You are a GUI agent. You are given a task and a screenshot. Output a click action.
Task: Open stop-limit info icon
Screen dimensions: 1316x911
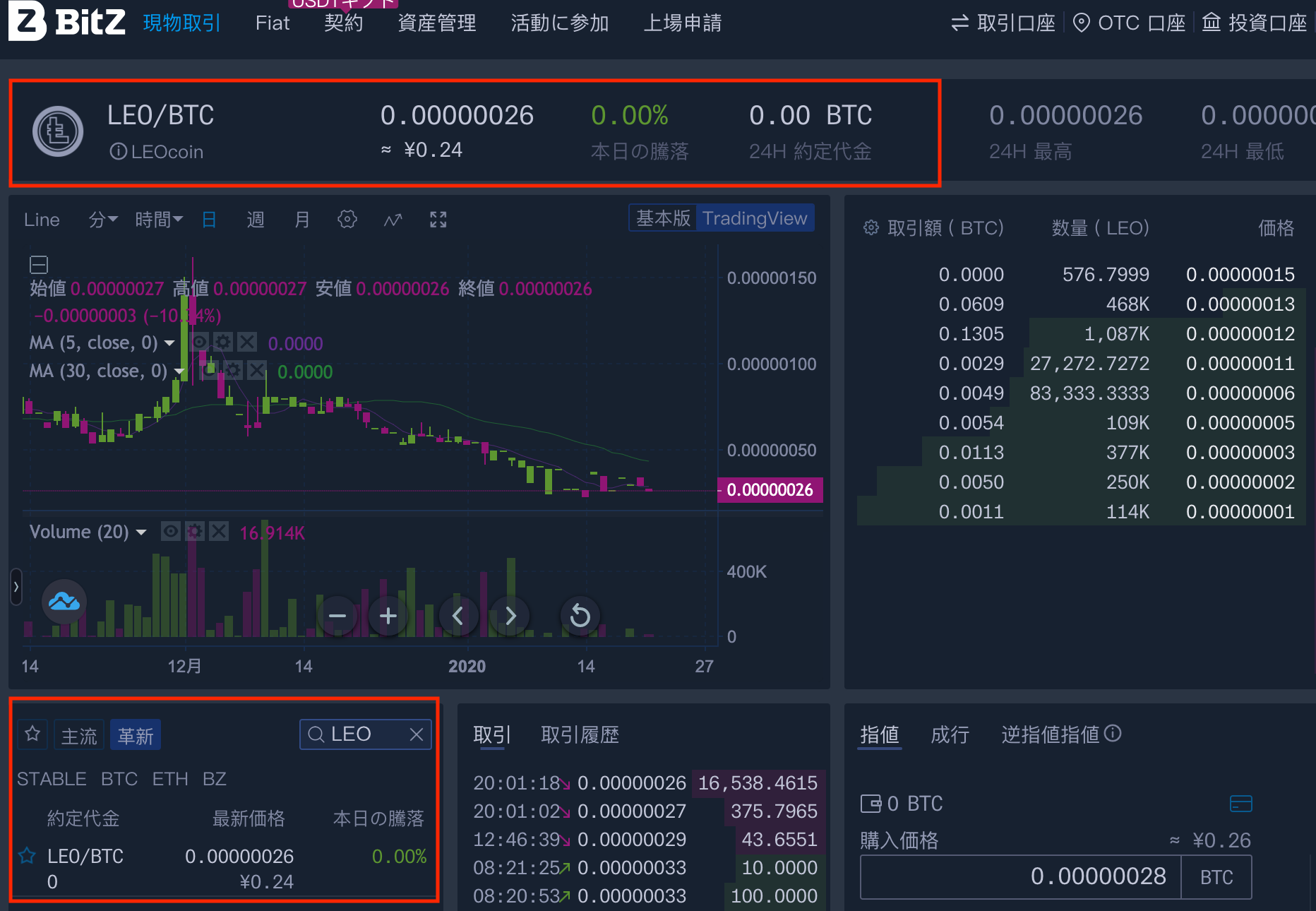[1113, 734]
